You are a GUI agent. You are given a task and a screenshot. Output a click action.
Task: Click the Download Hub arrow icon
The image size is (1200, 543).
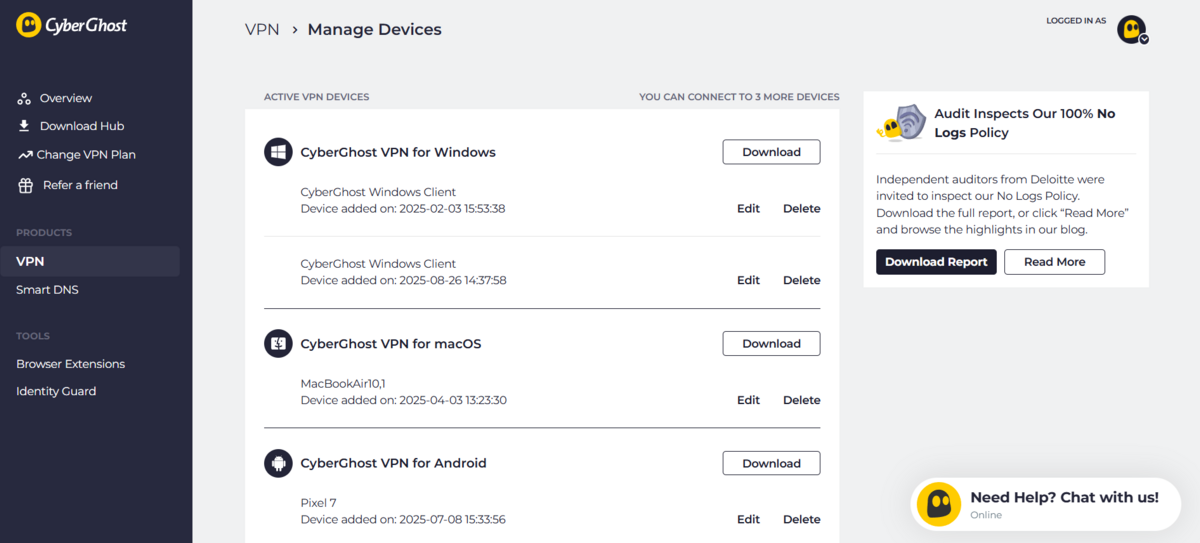coord(24,126)
